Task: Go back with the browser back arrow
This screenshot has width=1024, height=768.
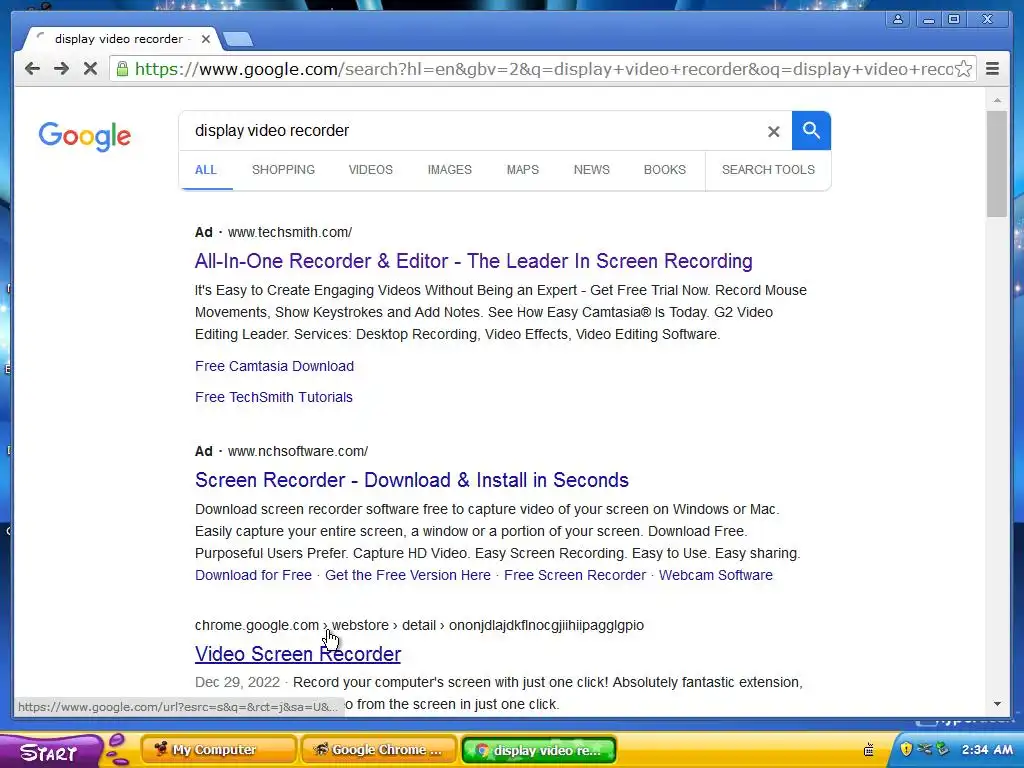Action: click(x=32, y=69)
